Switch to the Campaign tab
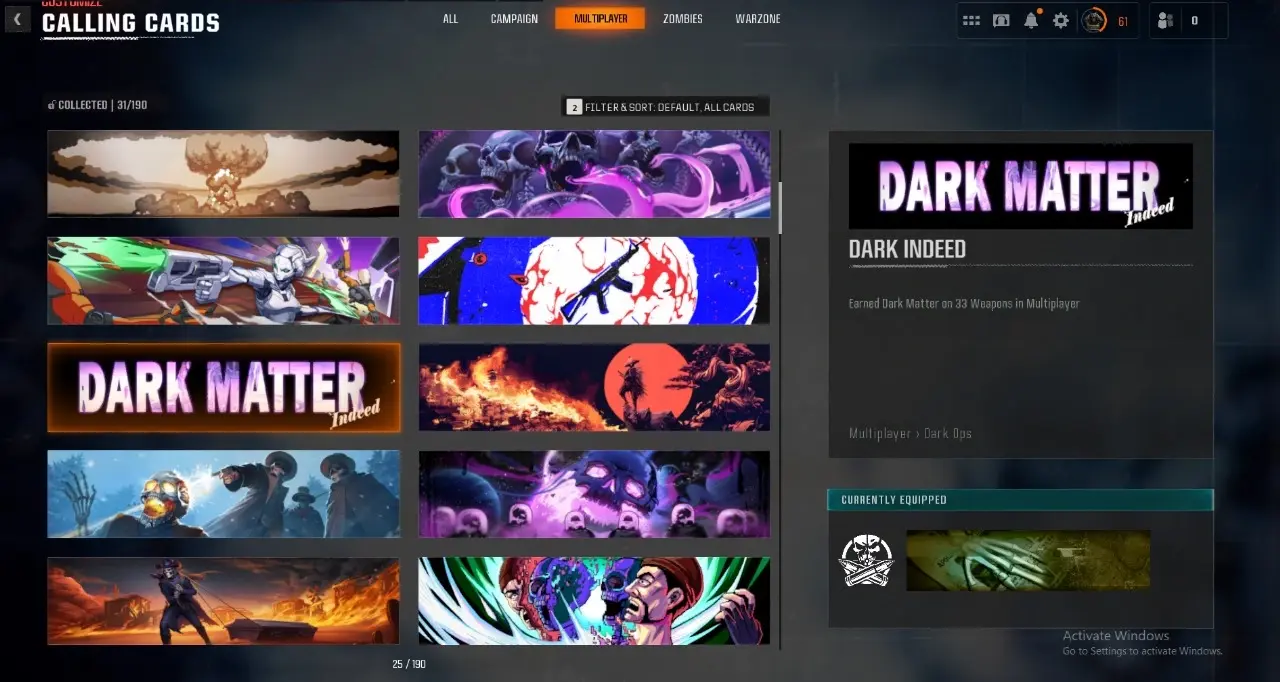Screen dimensions: 1280x682 point(514,19)
